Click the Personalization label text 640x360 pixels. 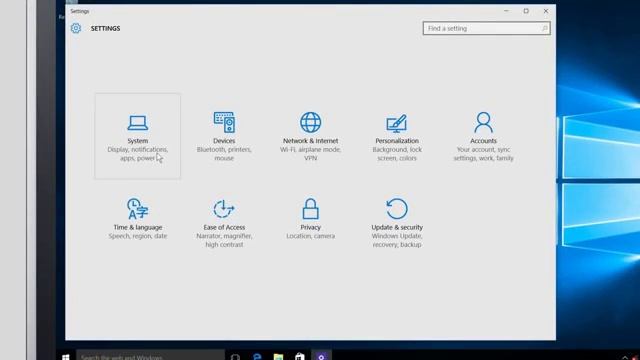point(397,141)
